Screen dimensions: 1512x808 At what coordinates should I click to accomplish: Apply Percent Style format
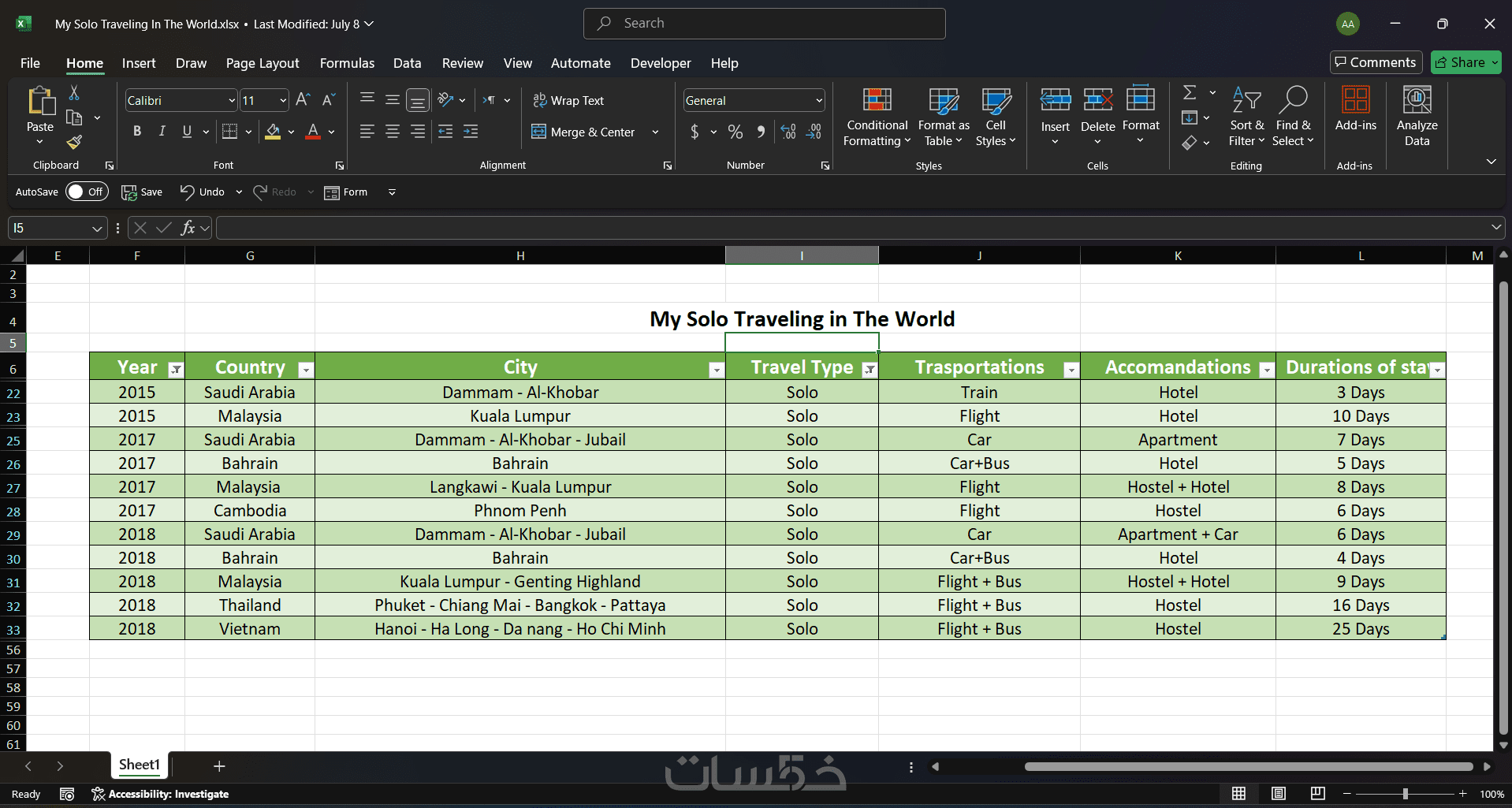point(736,132)
